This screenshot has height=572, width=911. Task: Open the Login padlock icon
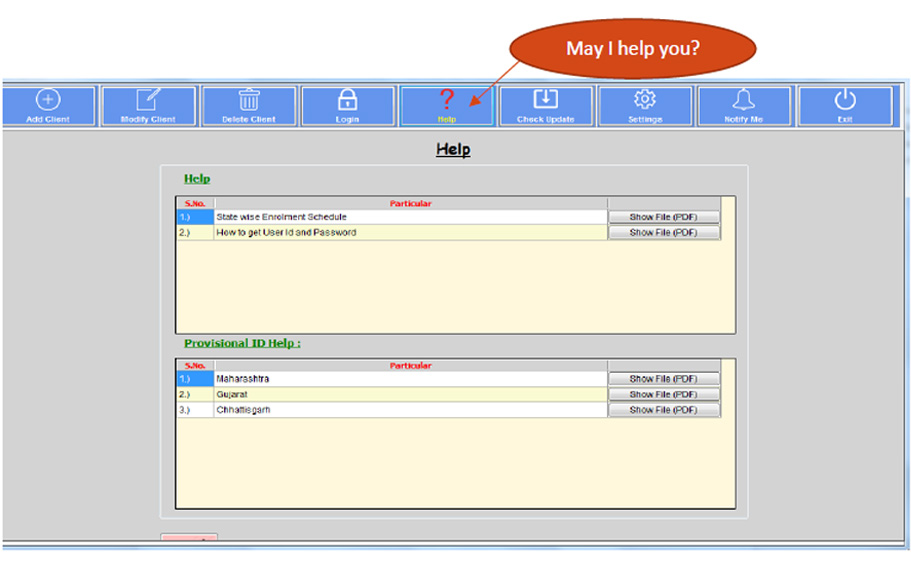347,100
